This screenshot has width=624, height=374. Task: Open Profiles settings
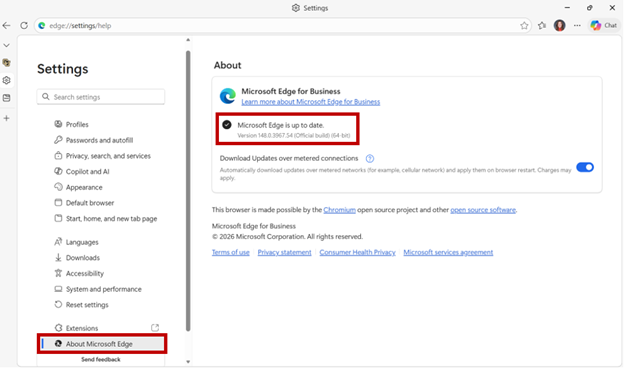(77, 125)
